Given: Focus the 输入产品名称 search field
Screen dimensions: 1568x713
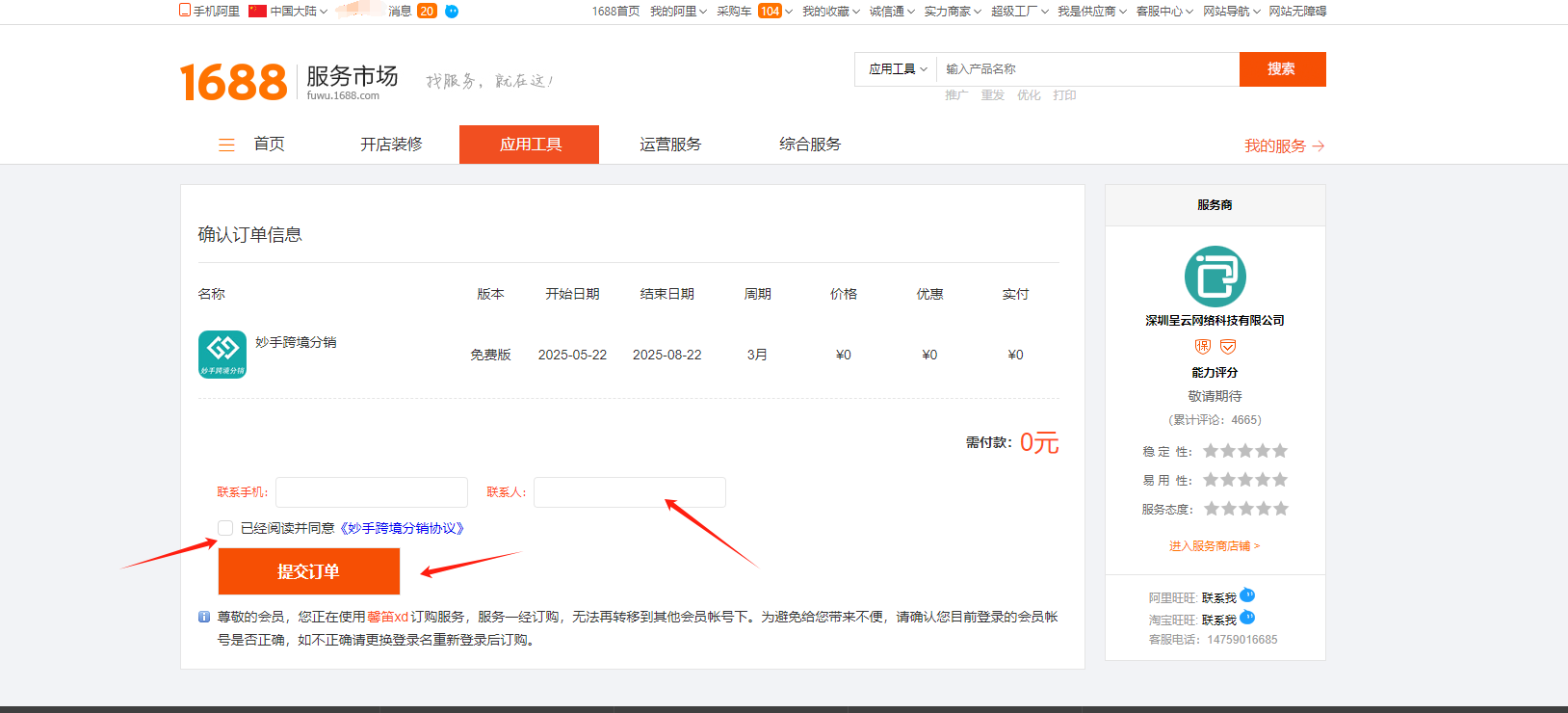Looking at the screenshot, I should pos(1088,69).
